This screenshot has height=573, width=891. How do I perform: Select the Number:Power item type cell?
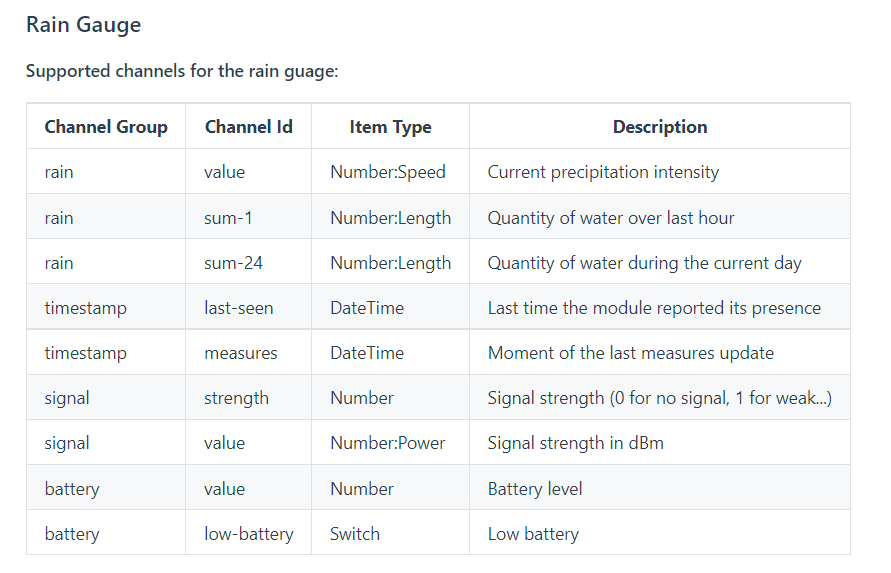point(388,443)
